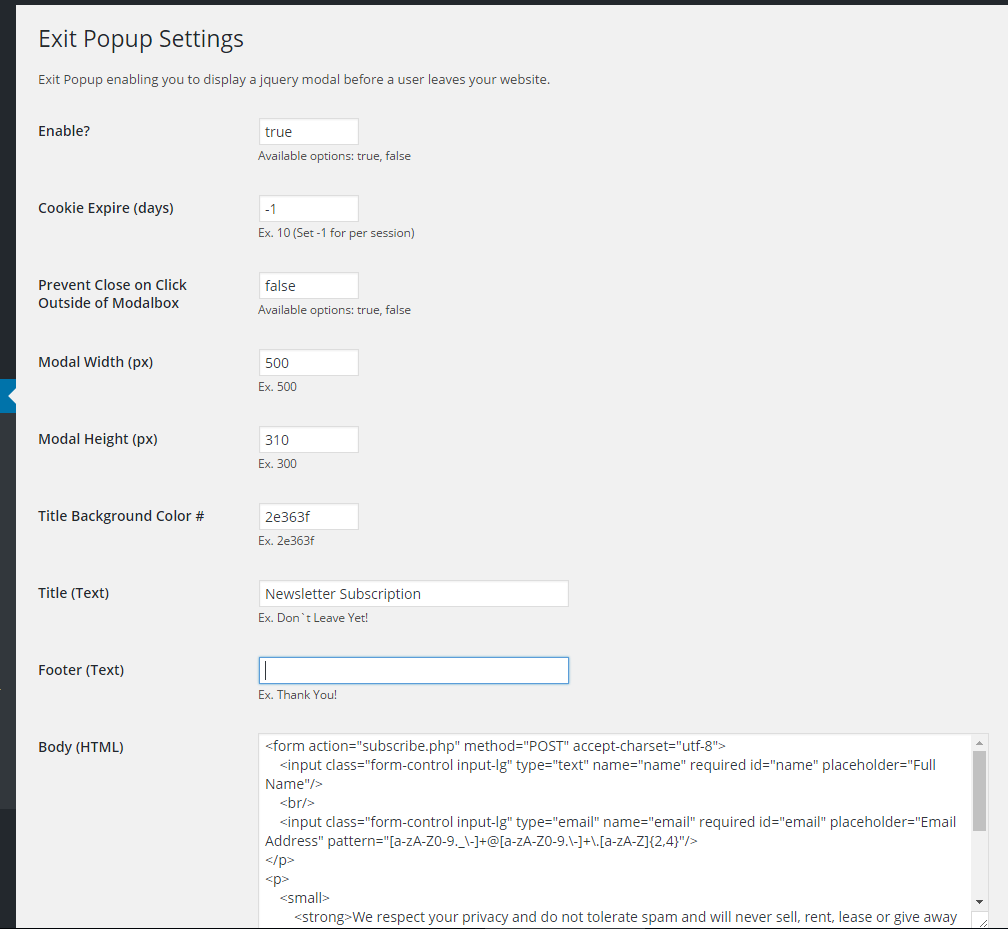Viewport: 1008px width, 929px height.
Task: Click the Title Background Color hex field
Action: click(x=308, y=517)
